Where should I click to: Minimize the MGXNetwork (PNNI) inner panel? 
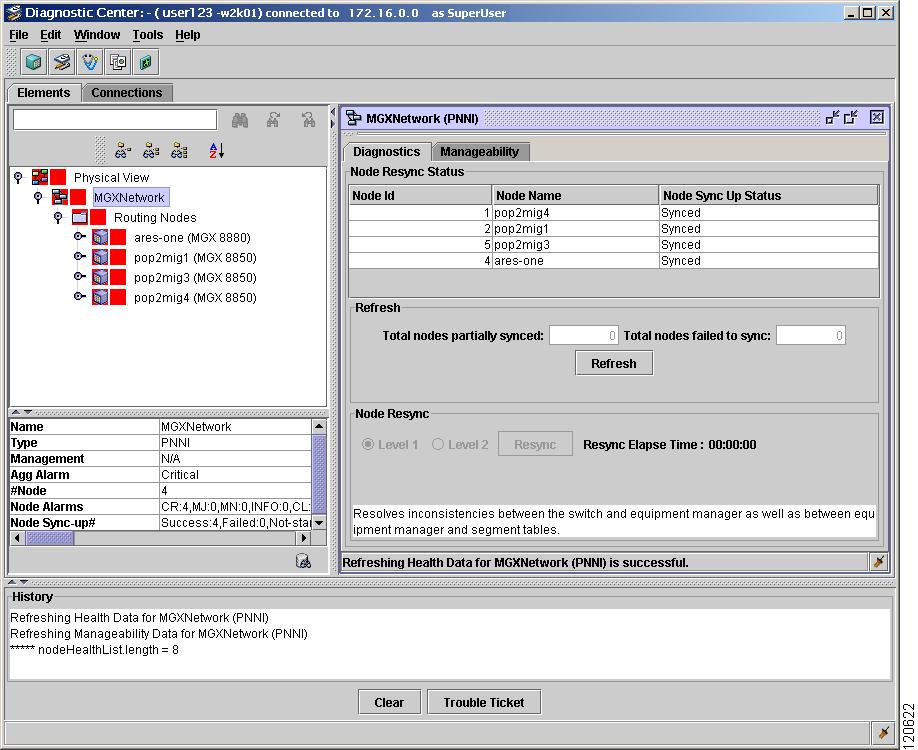tap(832, 118)
